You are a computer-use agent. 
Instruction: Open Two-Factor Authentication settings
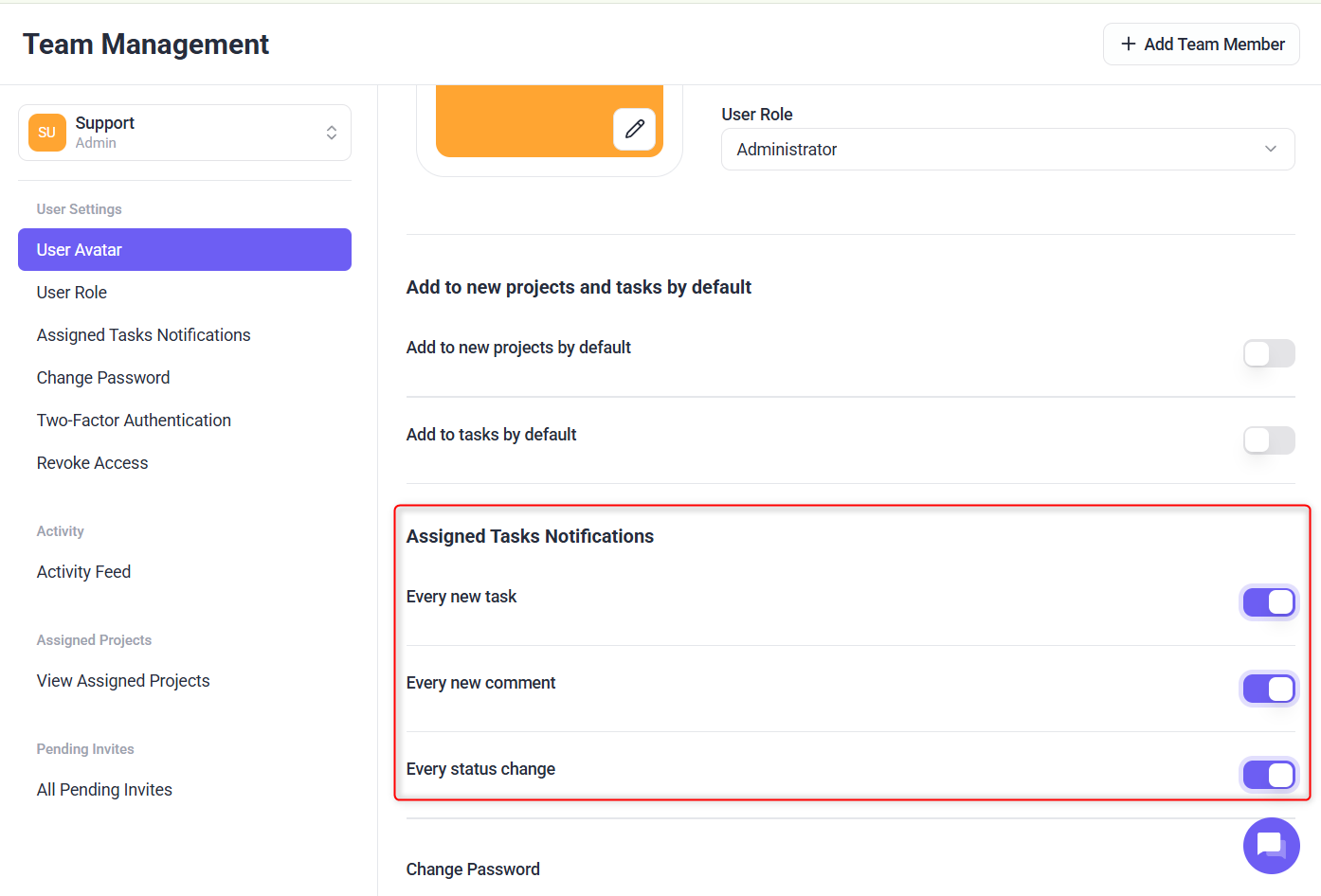(x=134, y=421)
